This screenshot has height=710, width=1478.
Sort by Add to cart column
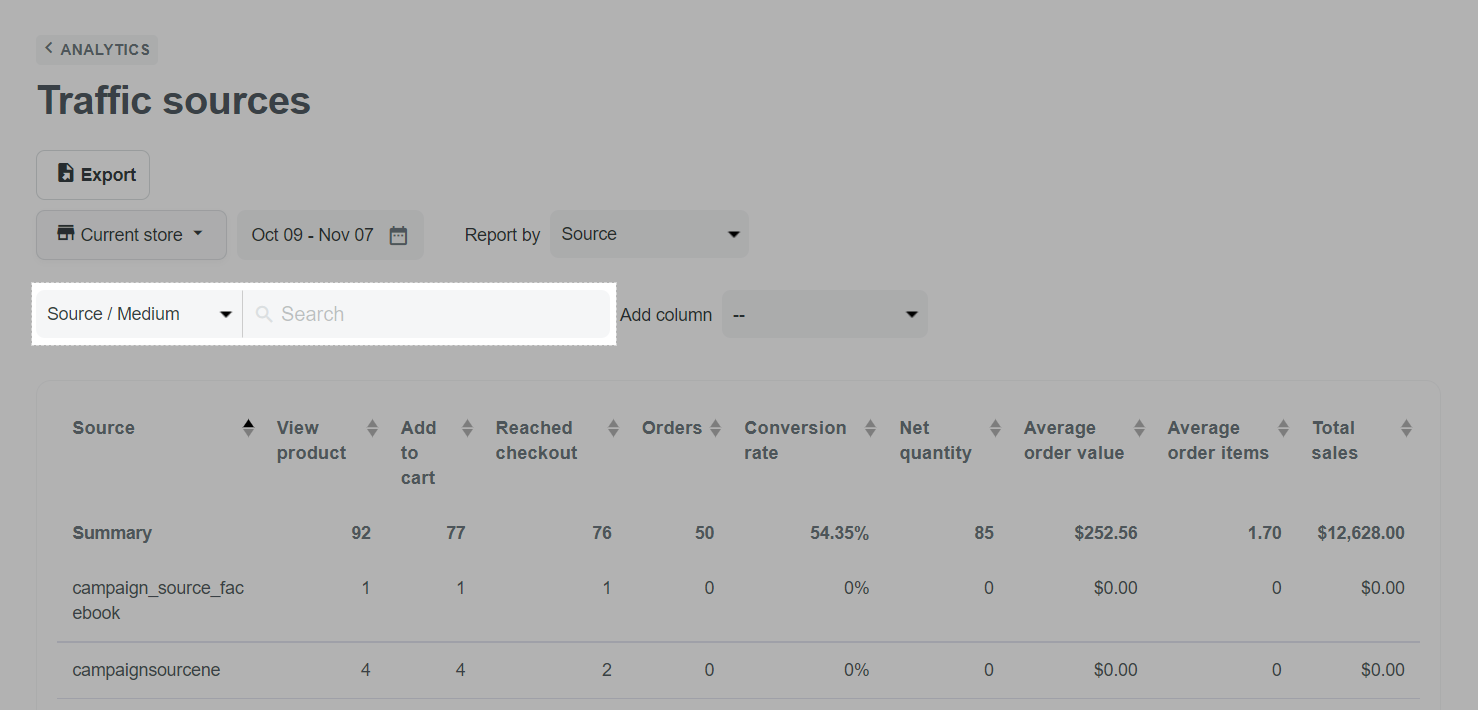click(x=467, y=428)
